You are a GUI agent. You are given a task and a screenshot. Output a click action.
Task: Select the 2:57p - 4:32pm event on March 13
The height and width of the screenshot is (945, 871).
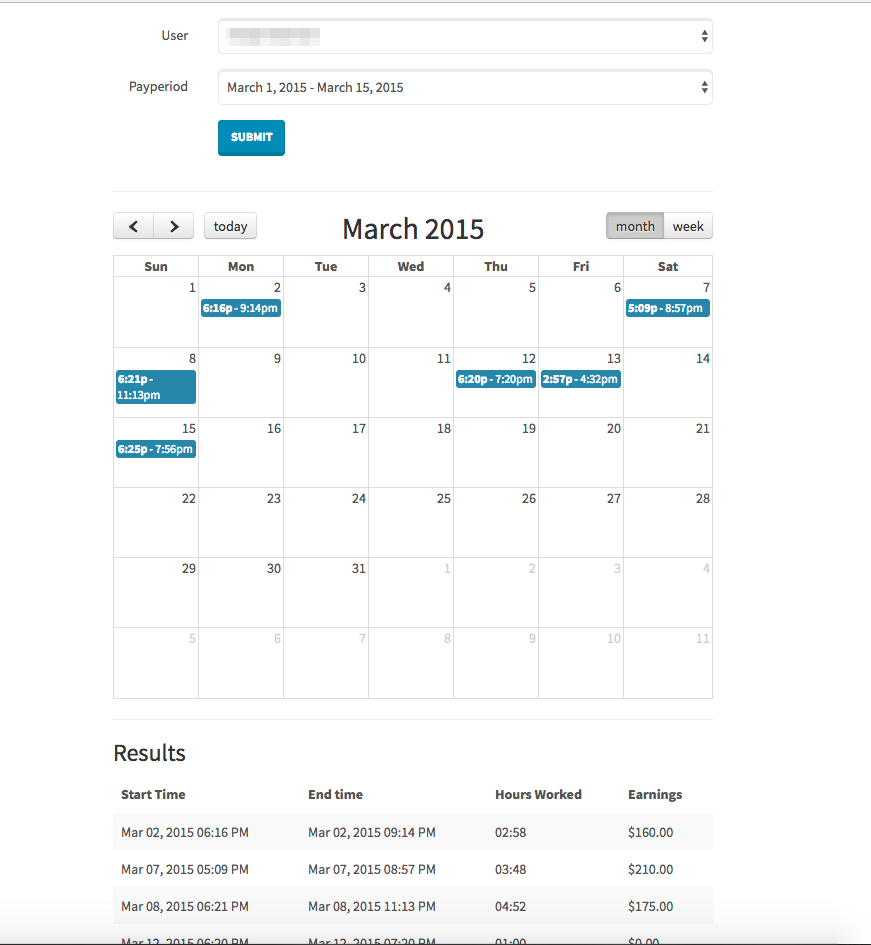click(x=580, y=380)
